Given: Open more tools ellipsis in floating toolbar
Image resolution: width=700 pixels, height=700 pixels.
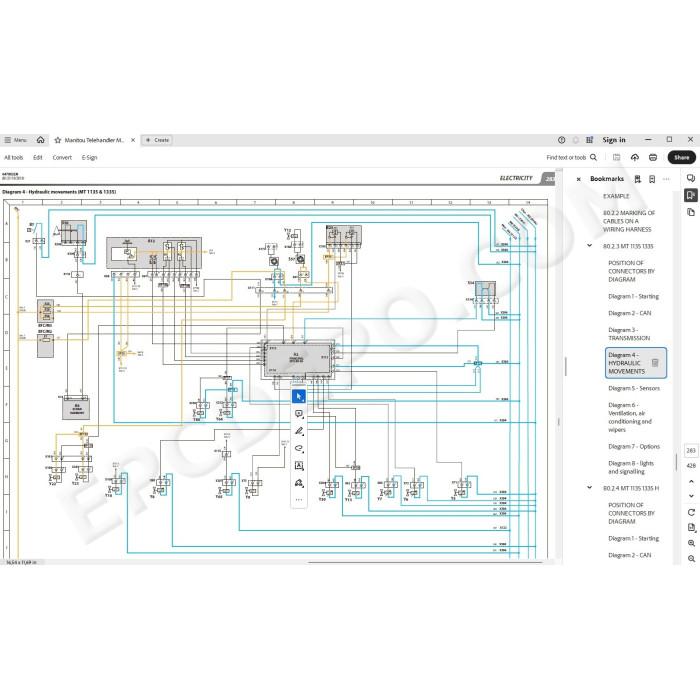Looking at the screenshot, I should pos(299,500).
